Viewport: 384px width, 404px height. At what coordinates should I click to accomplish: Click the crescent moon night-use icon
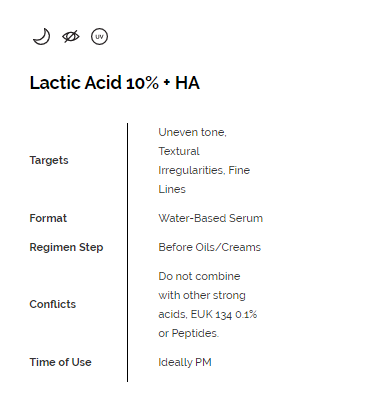point(42,36)
